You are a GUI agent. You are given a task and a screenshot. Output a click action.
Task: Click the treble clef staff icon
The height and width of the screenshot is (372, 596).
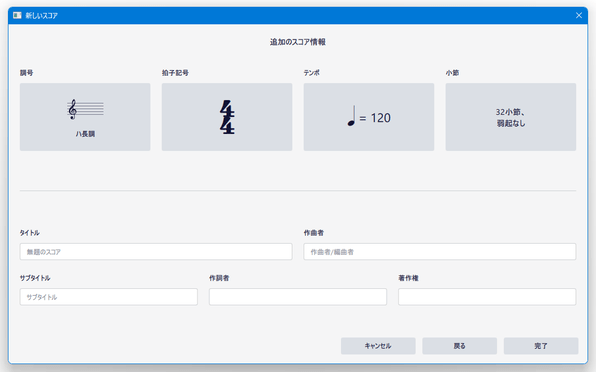tap(85, 109)
